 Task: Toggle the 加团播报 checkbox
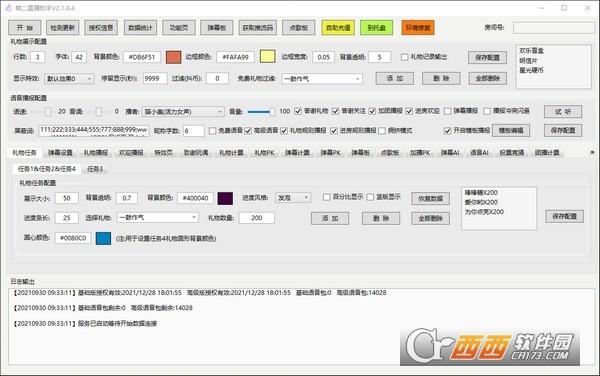[x=372, y=111]
